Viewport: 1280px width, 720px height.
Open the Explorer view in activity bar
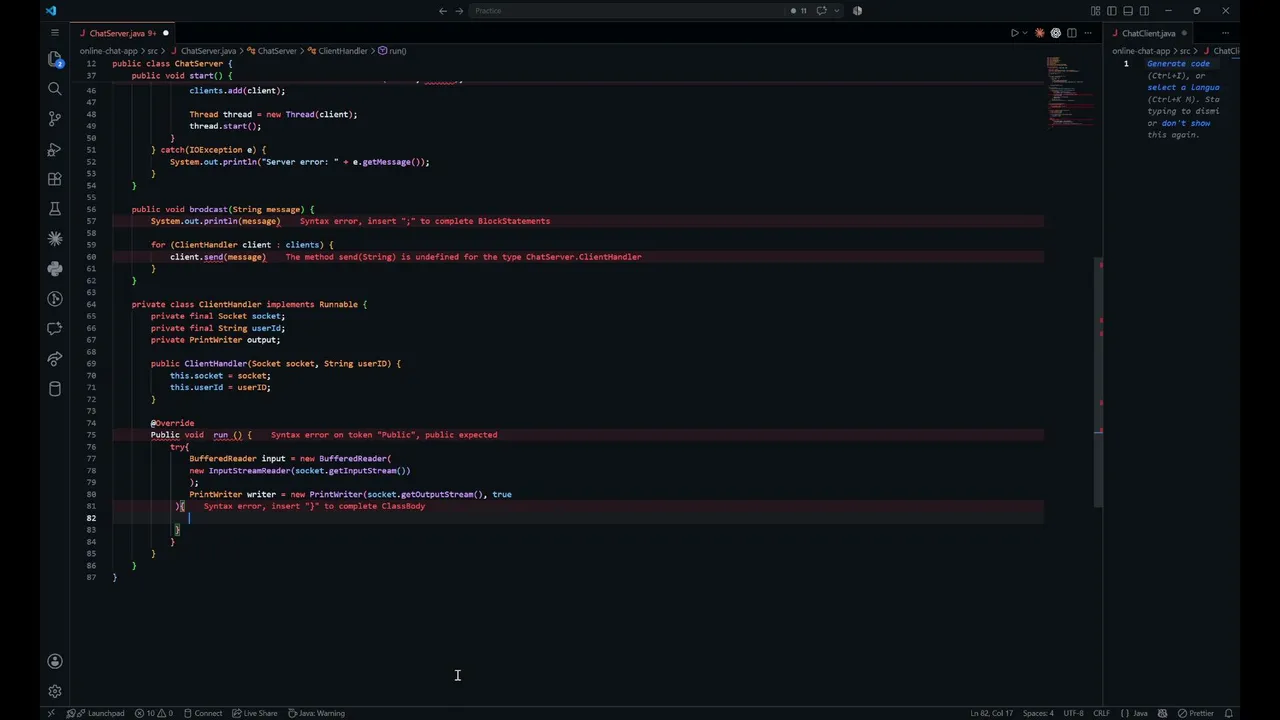[x=55, y=59]
